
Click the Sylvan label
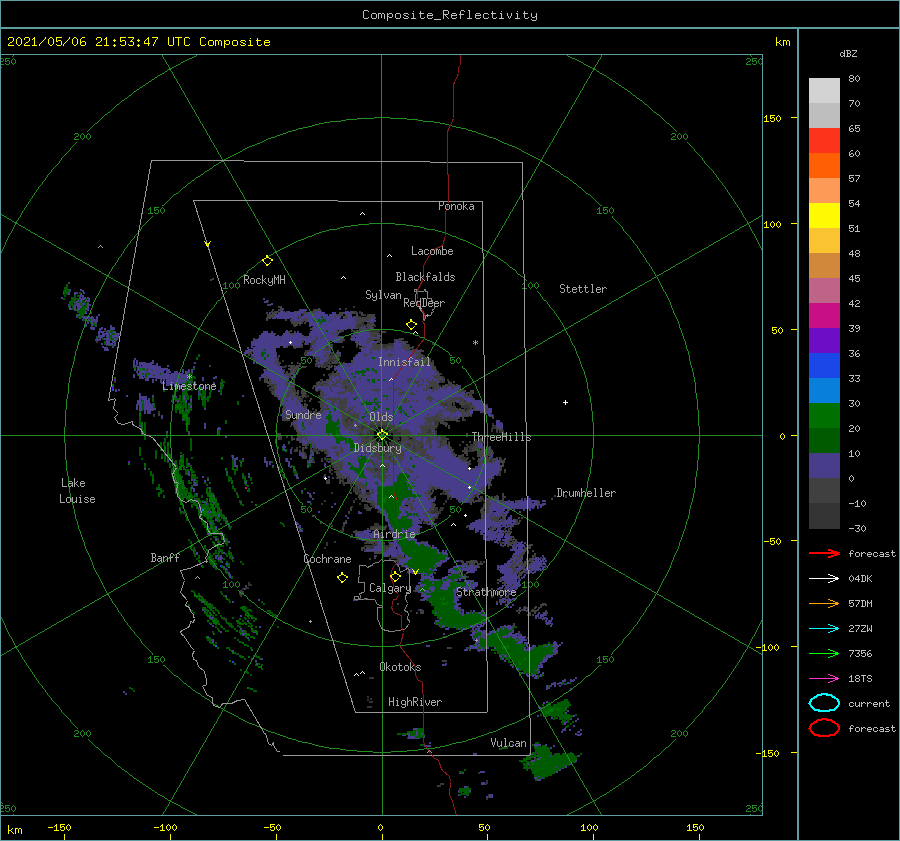click(x=383, y=295)
